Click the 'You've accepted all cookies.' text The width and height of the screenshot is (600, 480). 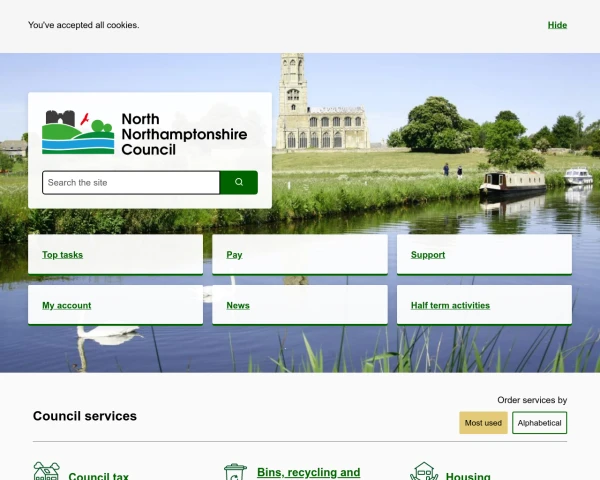click(x=83, y=25)
